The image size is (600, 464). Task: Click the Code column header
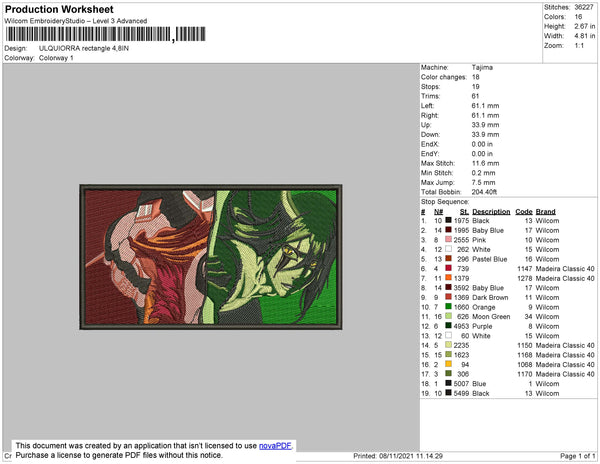tap(524, 212)
